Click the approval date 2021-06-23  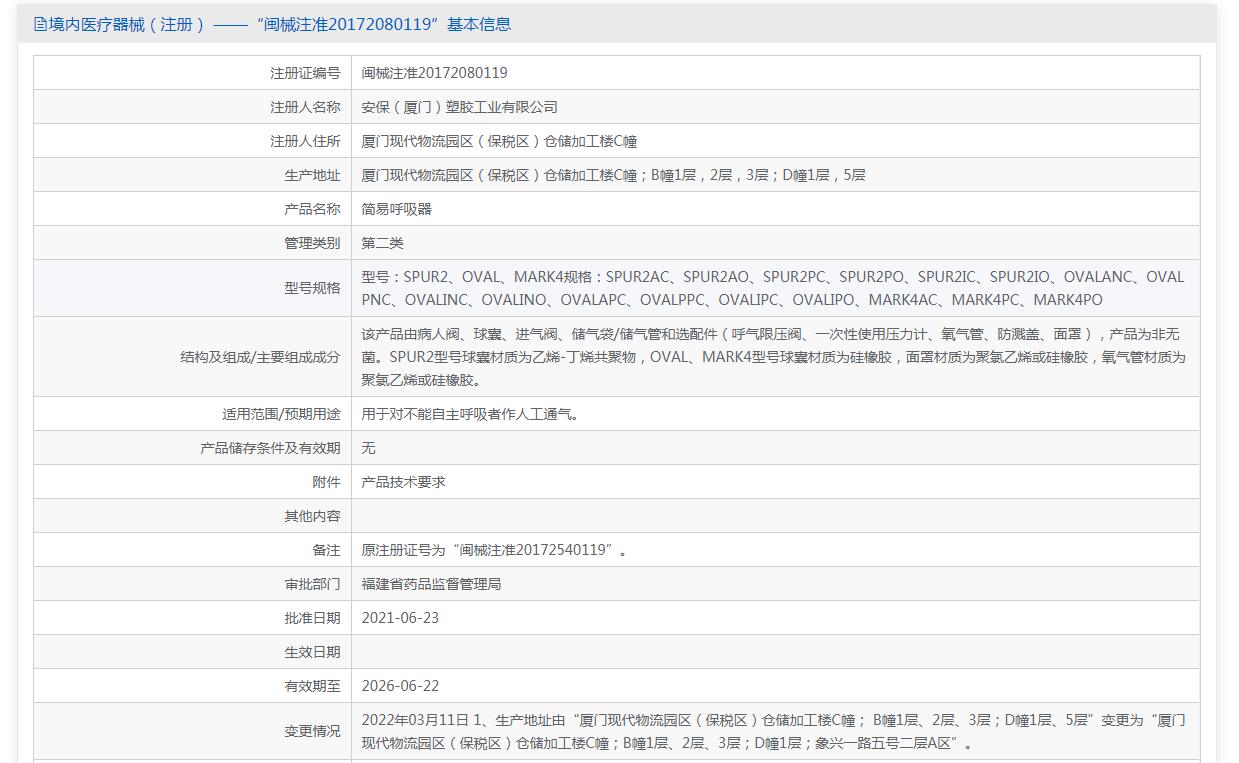click(400, 618)
